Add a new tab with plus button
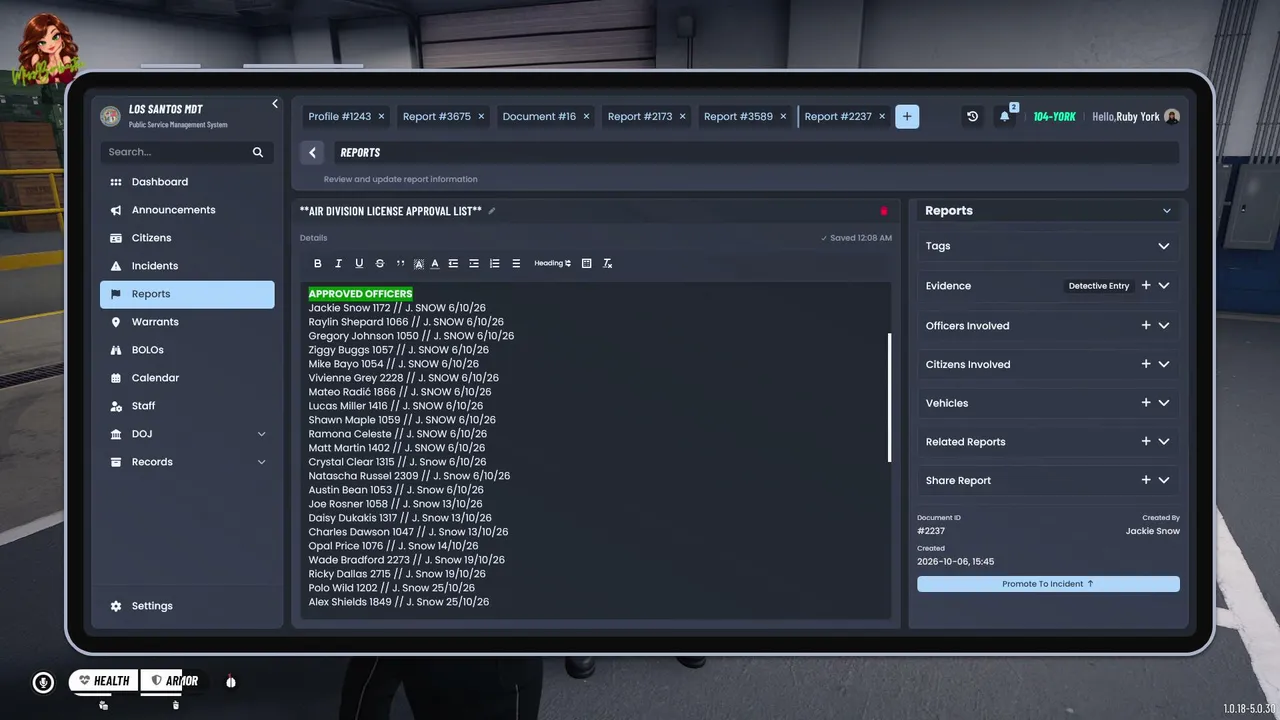 pos(907,117)
